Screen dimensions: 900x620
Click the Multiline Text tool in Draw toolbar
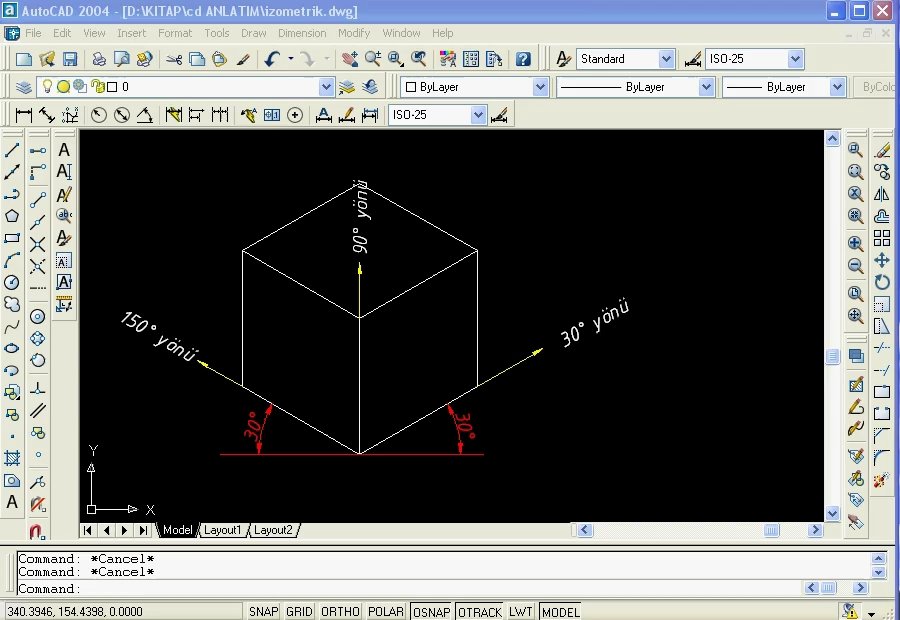(x=12, y=502)
